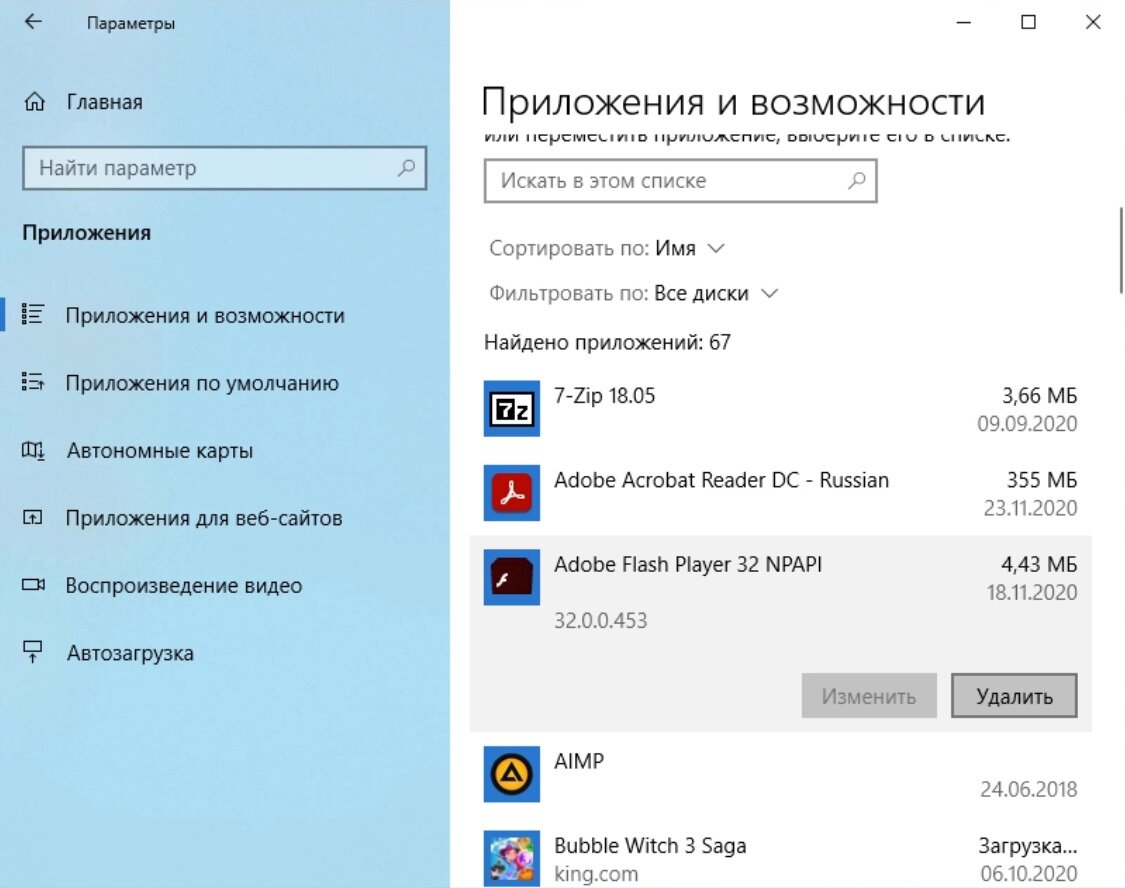Image resolution: width=1125 pixels, height=888 pixels.
Task: Click the 355 МБ size value
Action: click(x=1042, y=480)
